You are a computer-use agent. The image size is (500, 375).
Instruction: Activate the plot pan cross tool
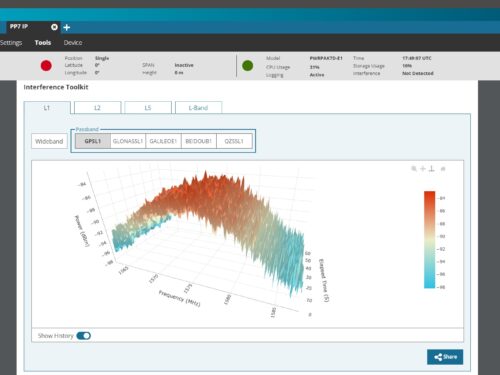point(423,169)
